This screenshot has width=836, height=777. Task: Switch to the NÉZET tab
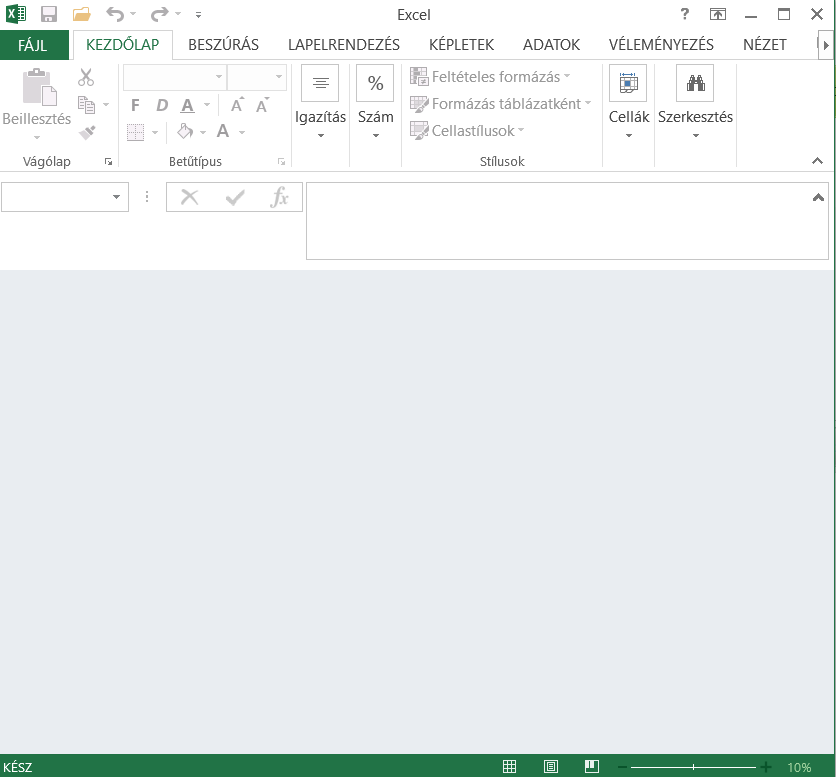765,45
